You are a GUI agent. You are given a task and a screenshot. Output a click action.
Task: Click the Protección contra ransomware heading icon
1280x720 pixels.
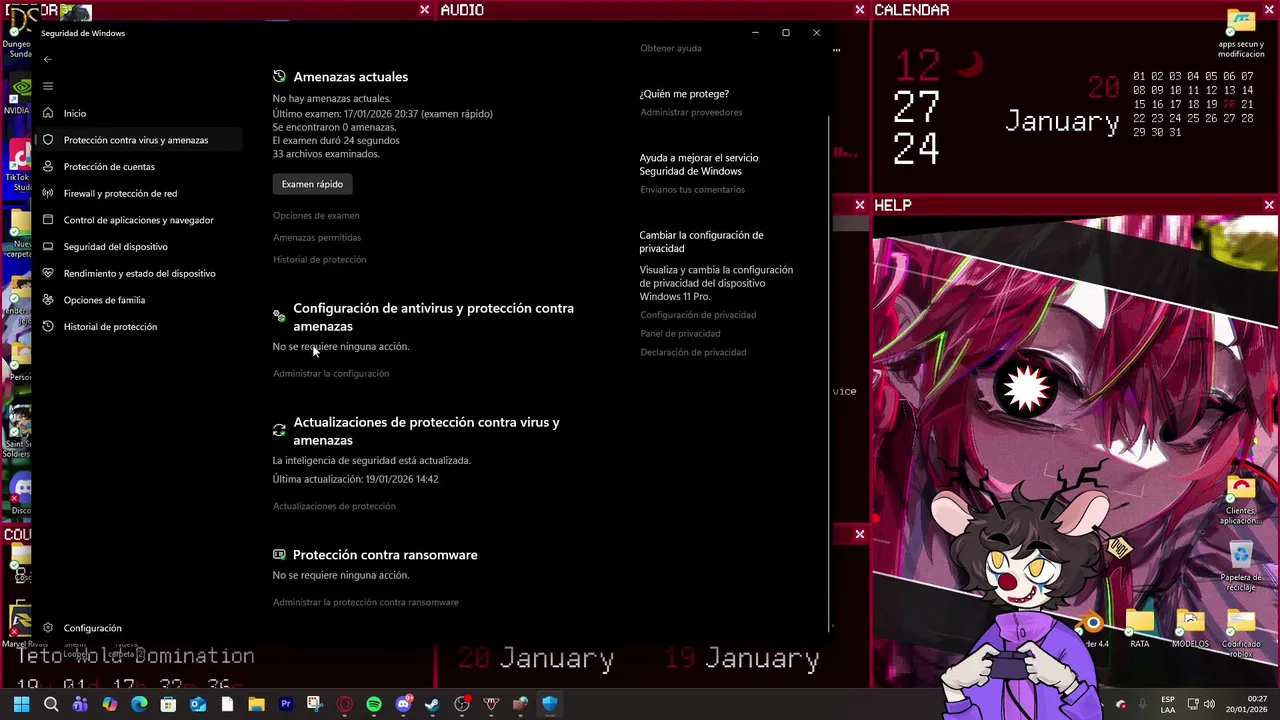click(x=279, y=554)
